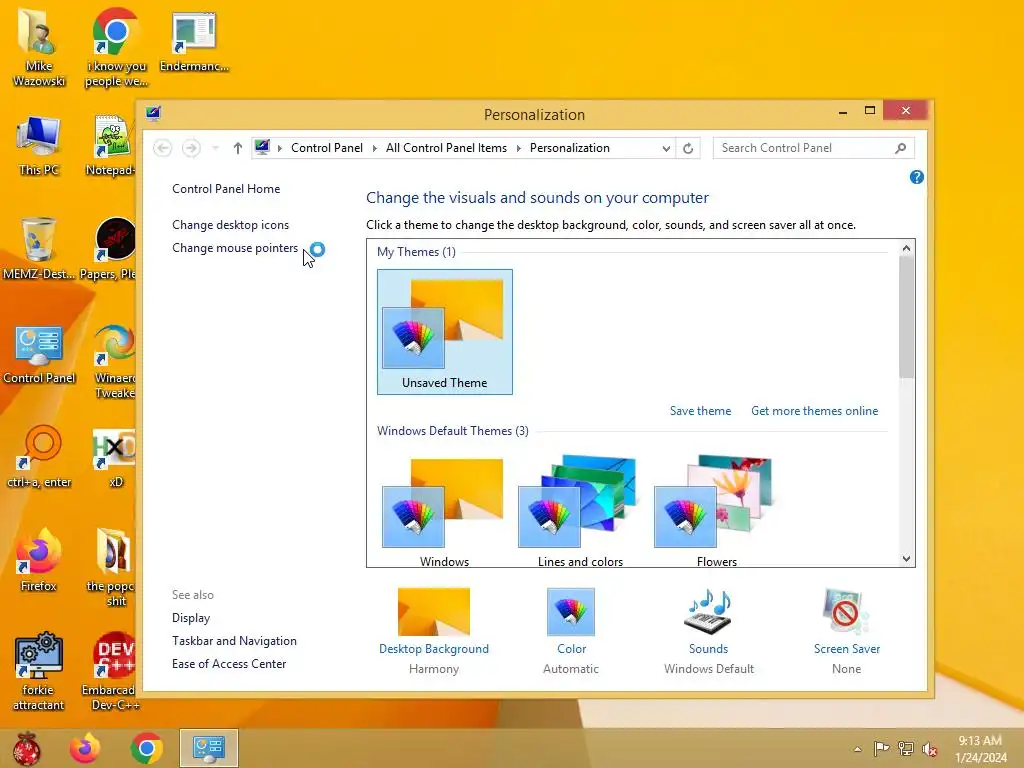Click the Save theme link

pos(700,411)
